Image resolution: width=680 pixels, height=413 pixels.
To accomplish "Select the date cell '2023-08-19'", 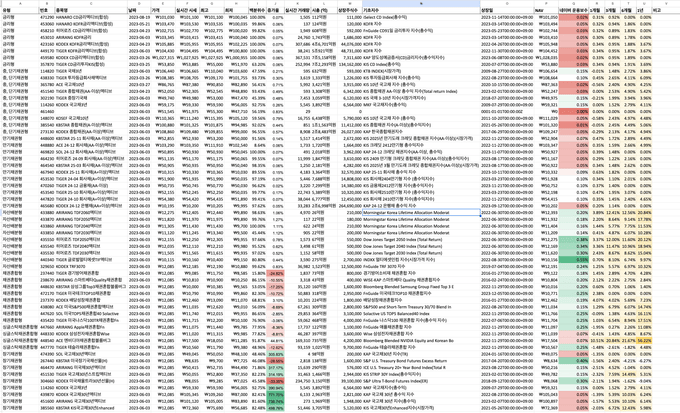I will pos(139,17).
